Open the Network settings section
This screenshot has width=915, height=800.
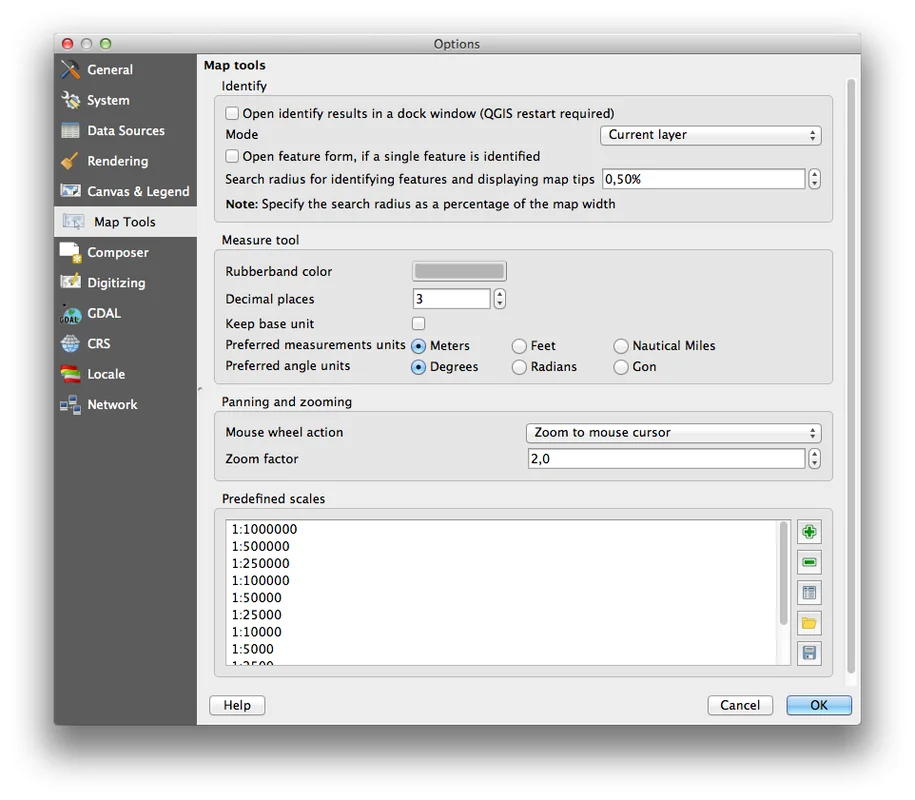[111, 404]
